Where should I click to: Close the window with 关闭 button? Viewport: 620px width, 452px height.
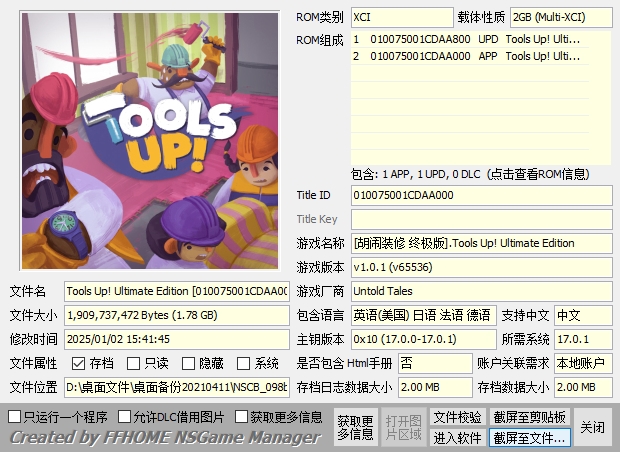point(592,427)
